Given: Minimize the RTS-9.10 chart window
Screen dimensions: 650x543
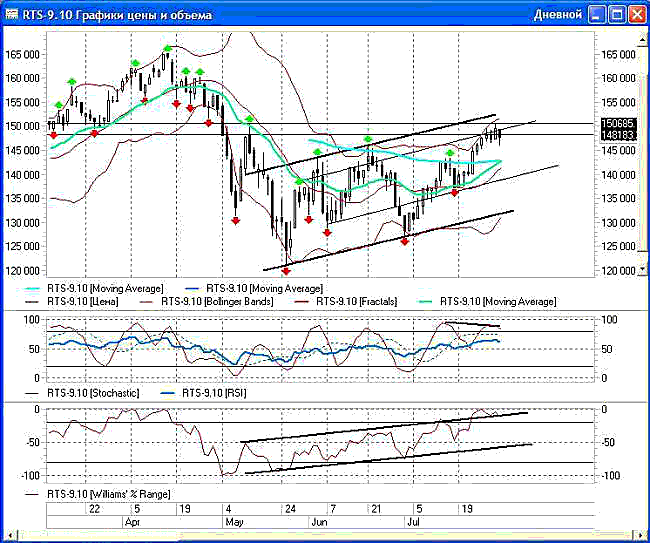Looking at the screenshot, I should pos(597,15).
